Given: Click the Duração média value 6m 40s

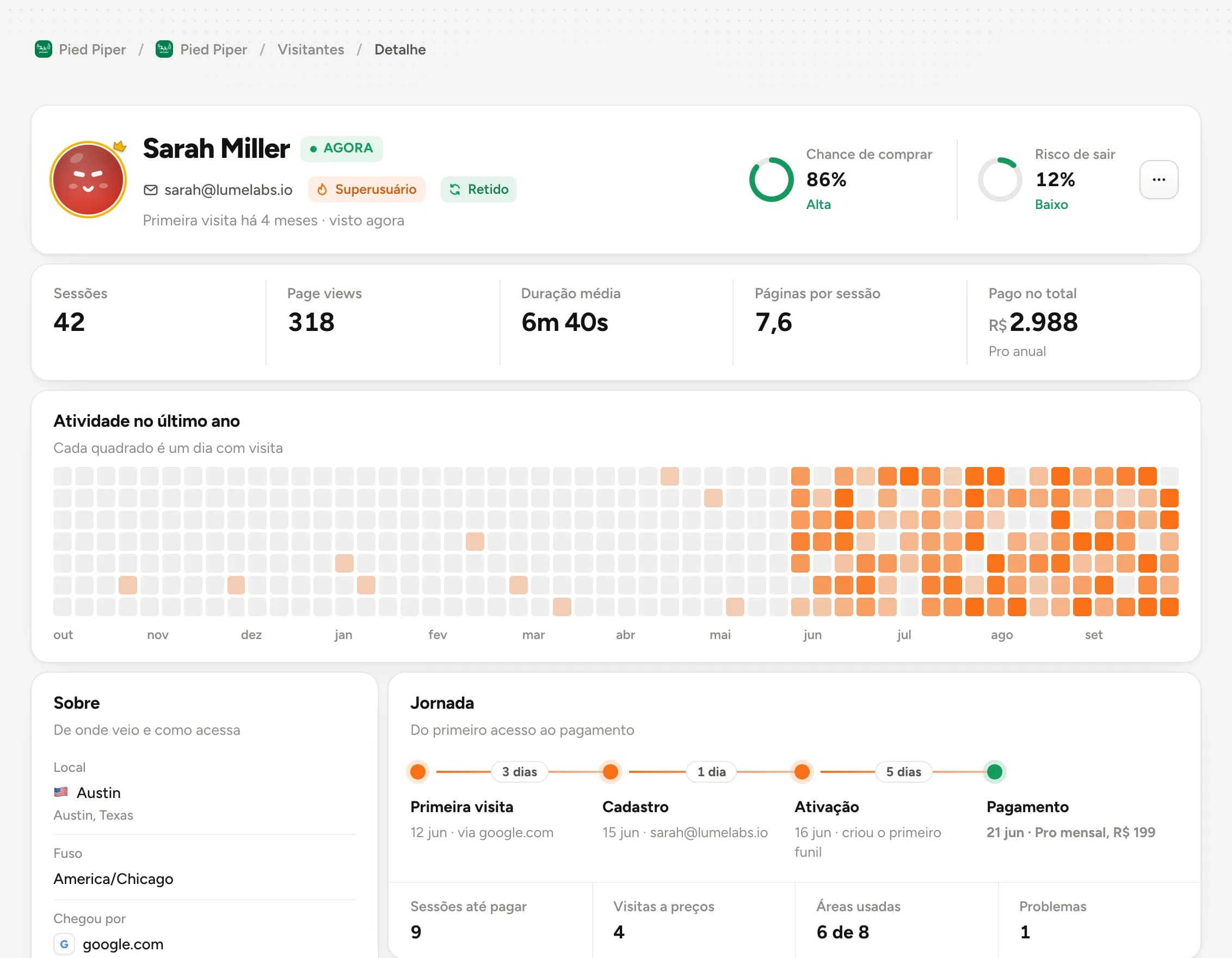Looking at the screenshot, I should coord(565,322).
